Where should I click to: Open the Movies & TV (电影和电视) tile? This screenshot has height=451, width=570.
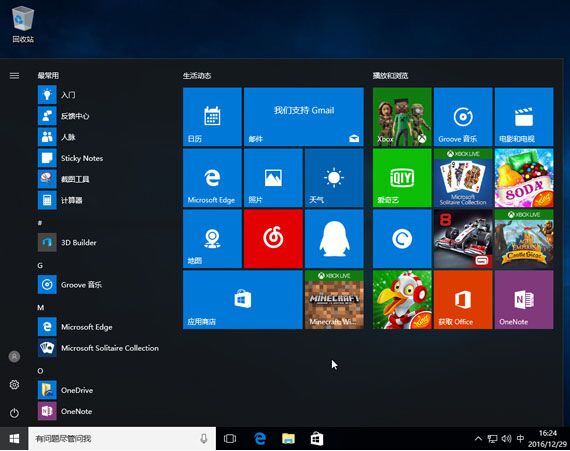(x=524, y=117)
